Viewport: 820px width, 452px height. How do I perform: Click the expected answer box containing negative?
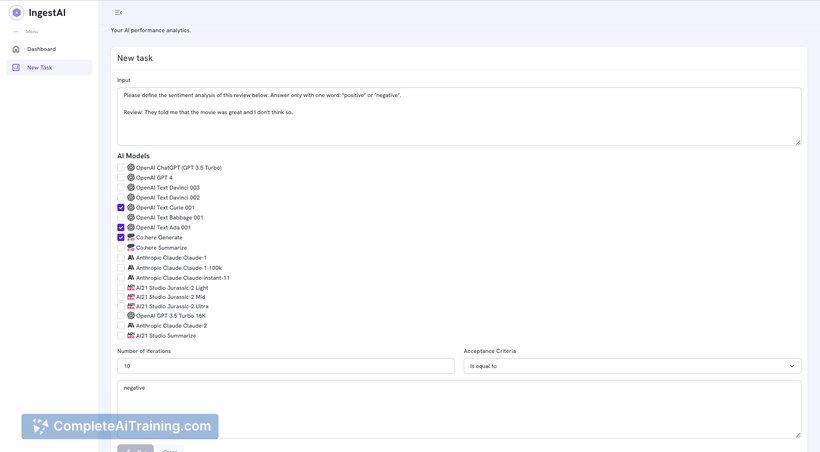pyautogui.click(x=459, y=410)
